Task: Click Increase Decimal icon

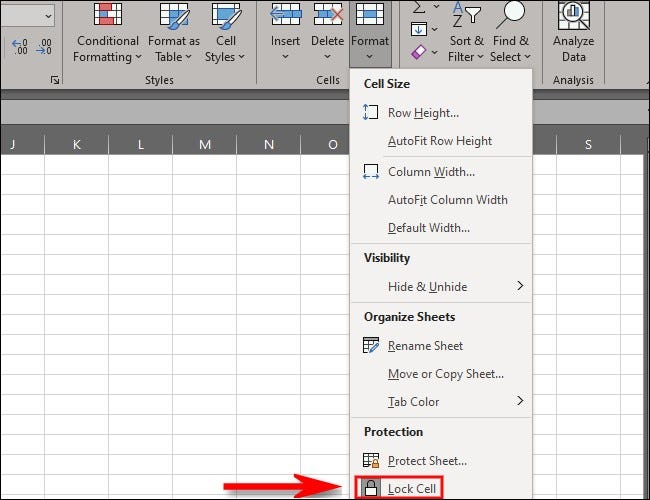Action: click(x=20, y=46)
